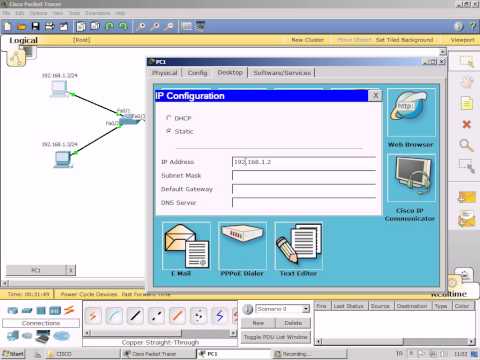Pick the Select tool in right sidebar
The image size is (480, 360).
[466, 61]
